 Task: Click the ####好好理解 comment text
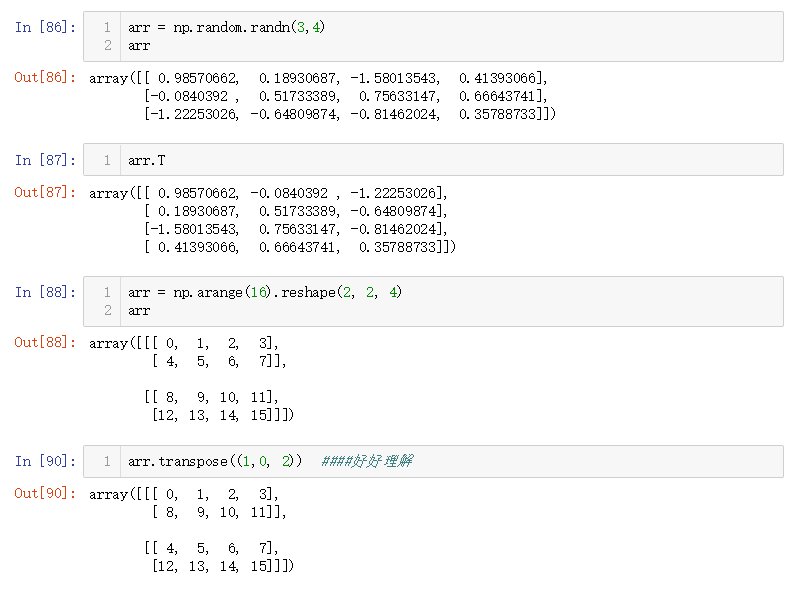367,461
